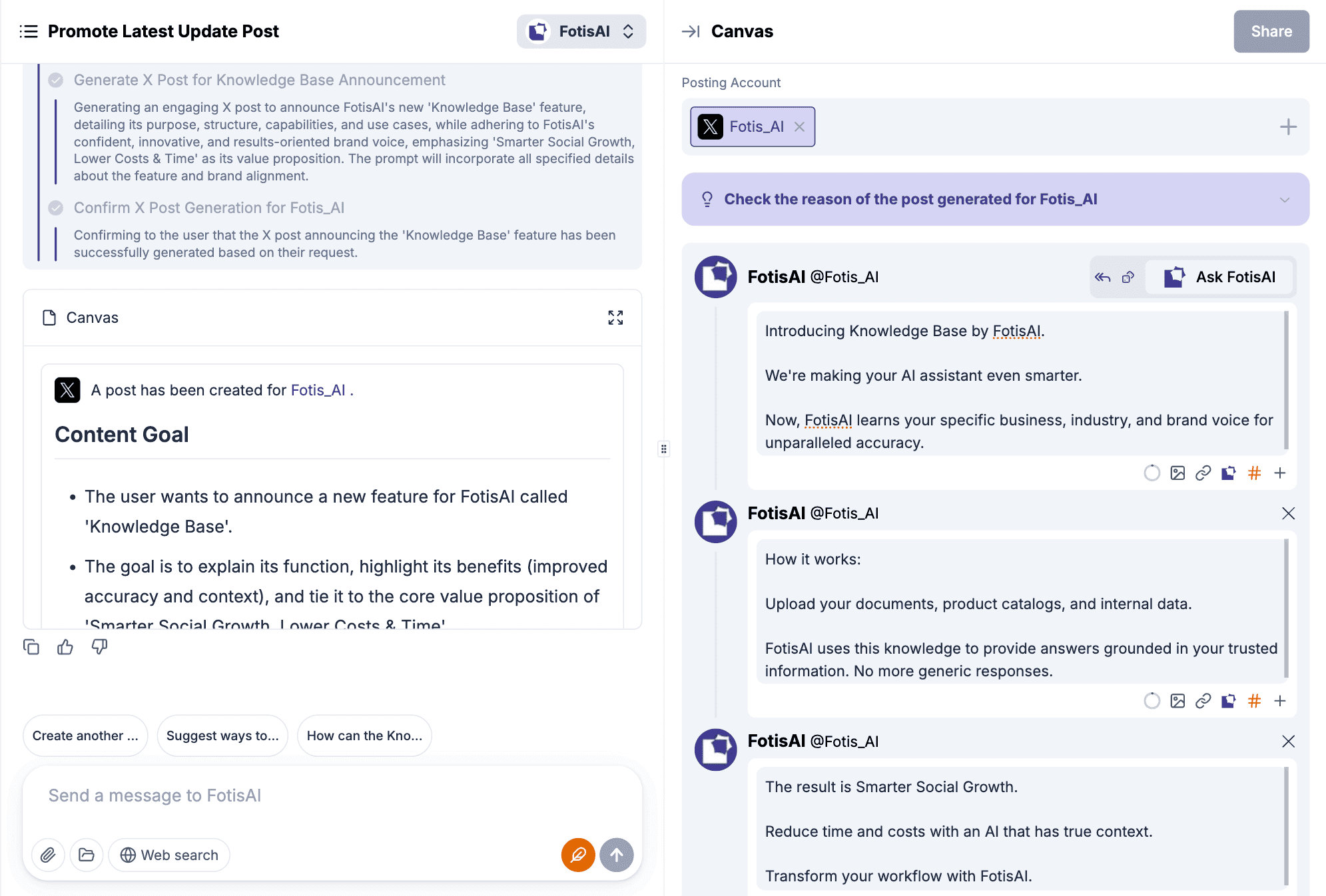The height and width of the screenshot is (896, 1326).
Task: Add image to the first post
Action: pyautogui.click(x=1177, y=473)
